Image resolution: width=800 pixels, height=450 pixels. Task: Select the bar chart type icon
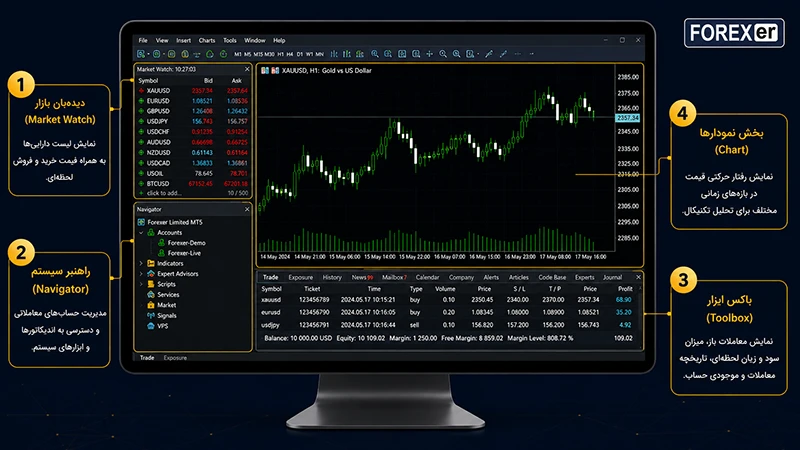tap(334, 54)
